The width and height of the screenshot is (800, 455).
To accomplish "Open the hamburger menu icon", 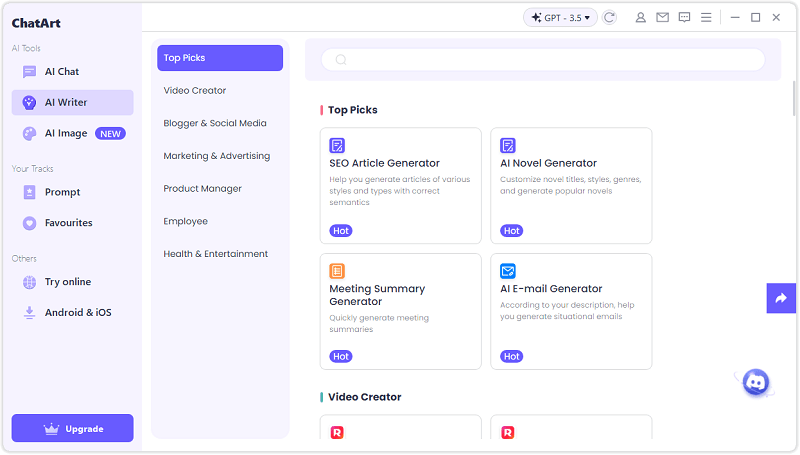I will pos(706,18).
